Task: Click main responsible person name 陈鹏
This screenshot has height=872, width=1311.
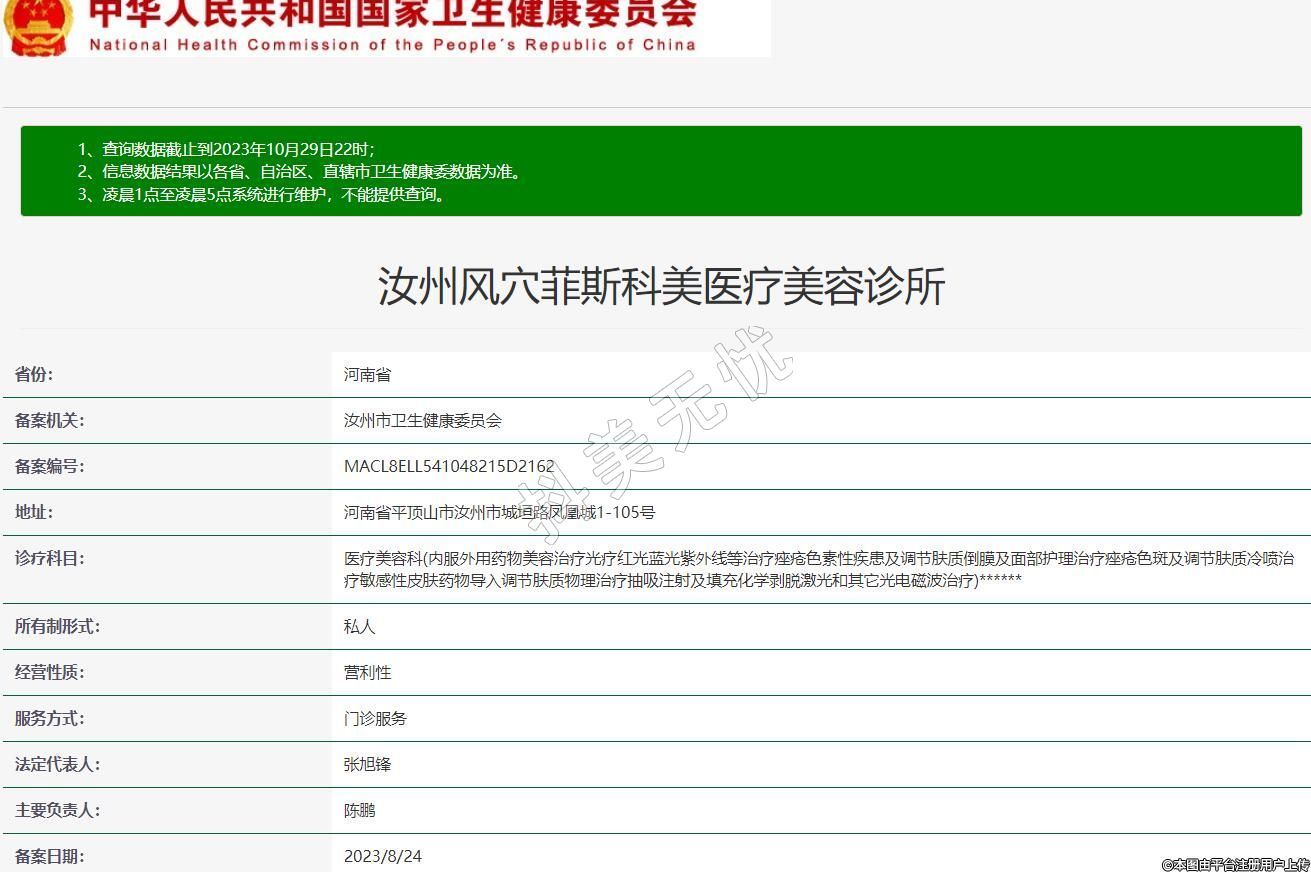Action: point(359,811)
